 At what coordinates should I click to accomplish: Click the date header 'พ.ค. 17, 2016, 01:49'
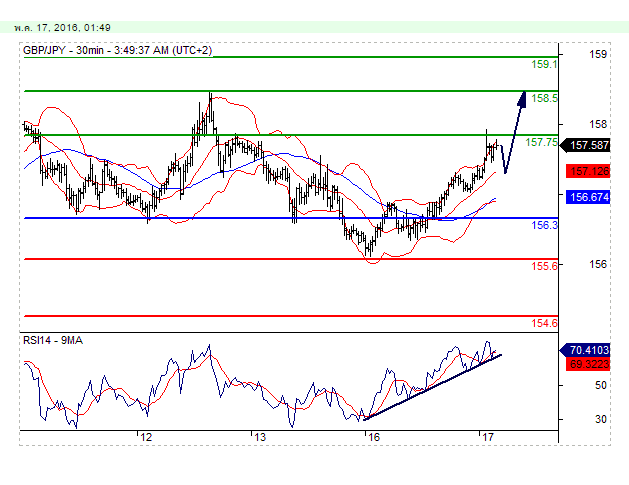(x=62, y=28)
